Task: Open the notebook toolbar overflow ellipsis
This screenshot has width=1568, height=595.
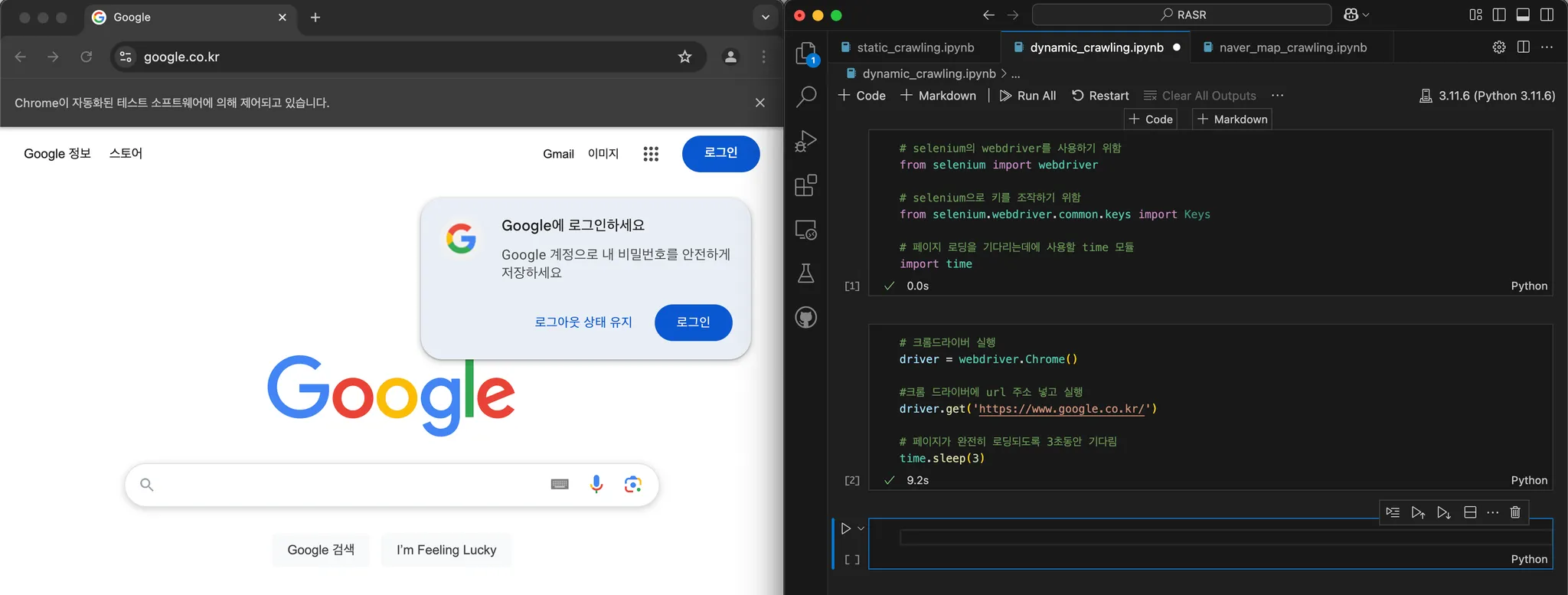Action: [1277, 96]
